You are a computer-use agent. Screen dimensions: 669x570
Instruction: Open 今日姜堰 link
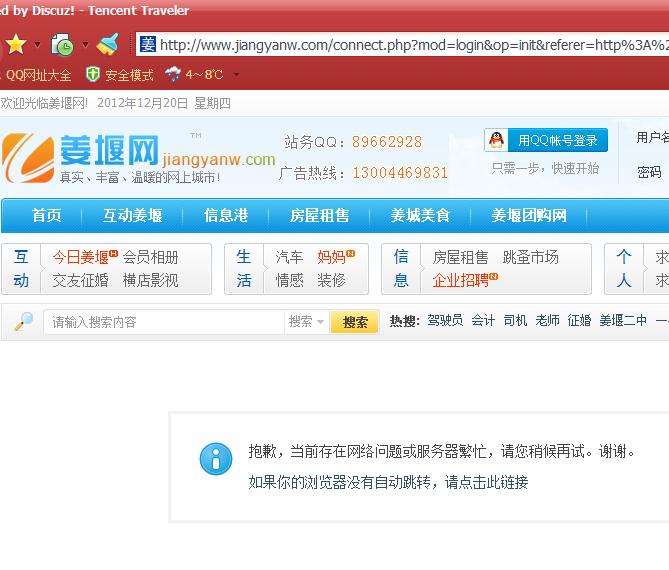(81, 257)
